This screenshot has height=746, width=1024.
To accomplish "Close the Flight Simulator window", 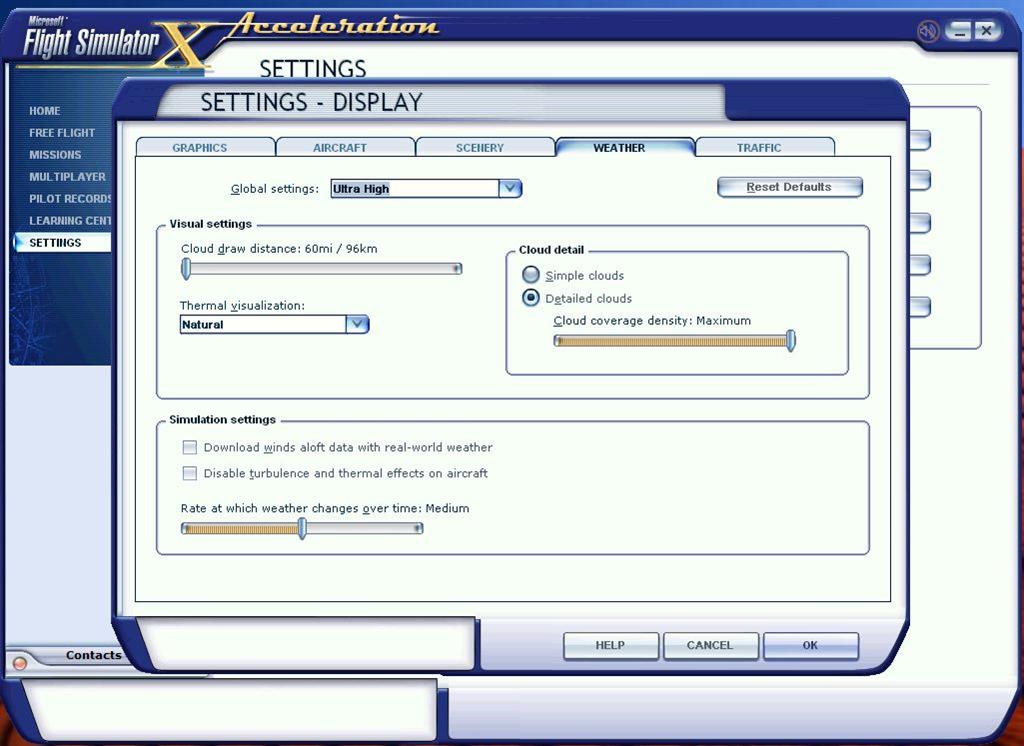I will coord(987,31).
